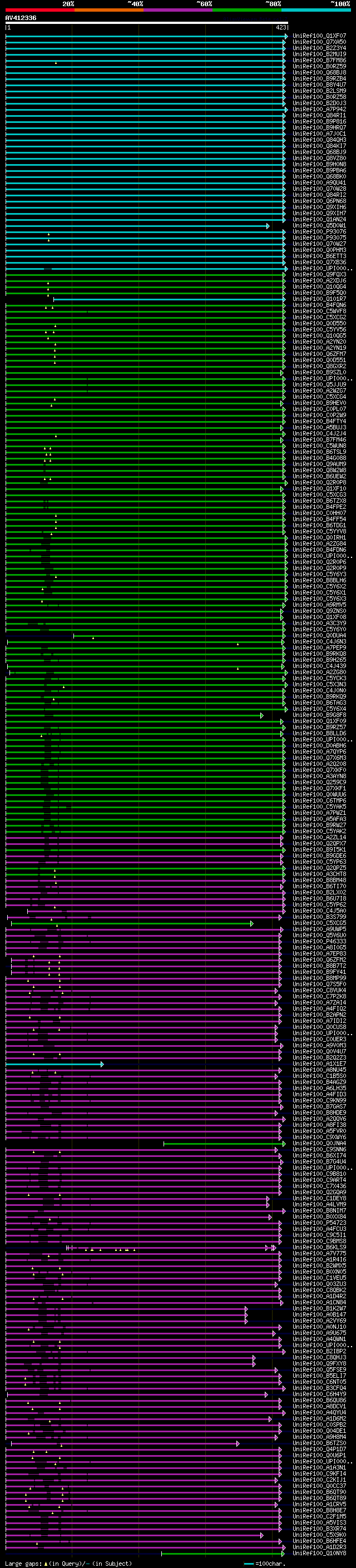356x1568 pixels.
Task: Select label UniRef100_Q9FXY8
Action: pyautogui.click(x=319, y=1363)
